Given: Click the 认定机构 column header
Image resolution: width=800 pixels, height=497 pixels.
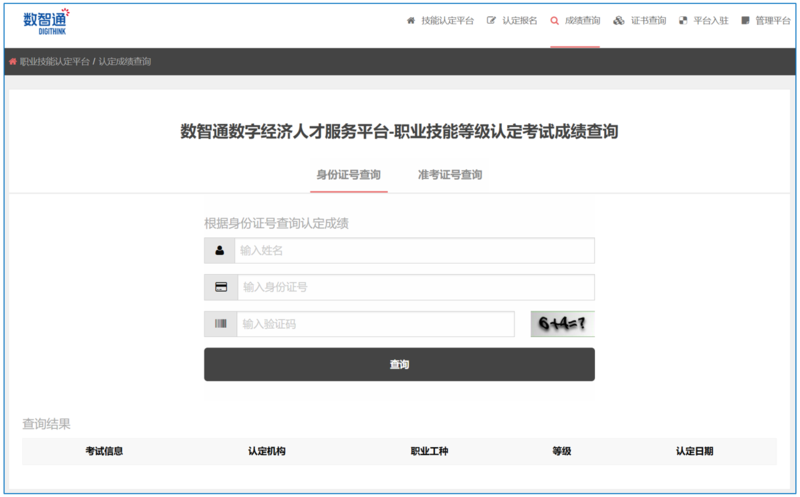Looking at the screenshot, I should pyautogui.click(x=267, y=451).
